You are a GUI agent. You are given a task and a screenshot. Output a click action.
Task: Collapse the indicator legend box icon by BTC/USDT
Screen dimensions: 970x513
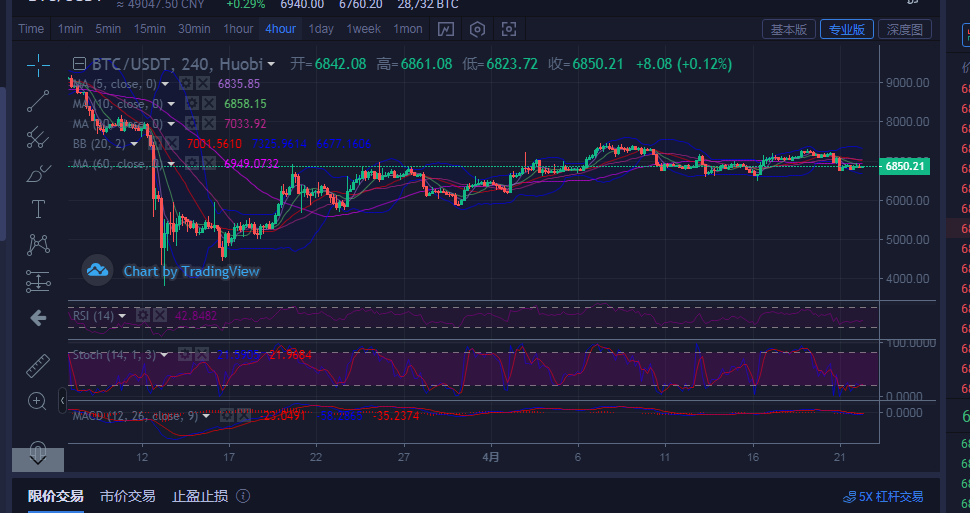click(x=79, y=64)
